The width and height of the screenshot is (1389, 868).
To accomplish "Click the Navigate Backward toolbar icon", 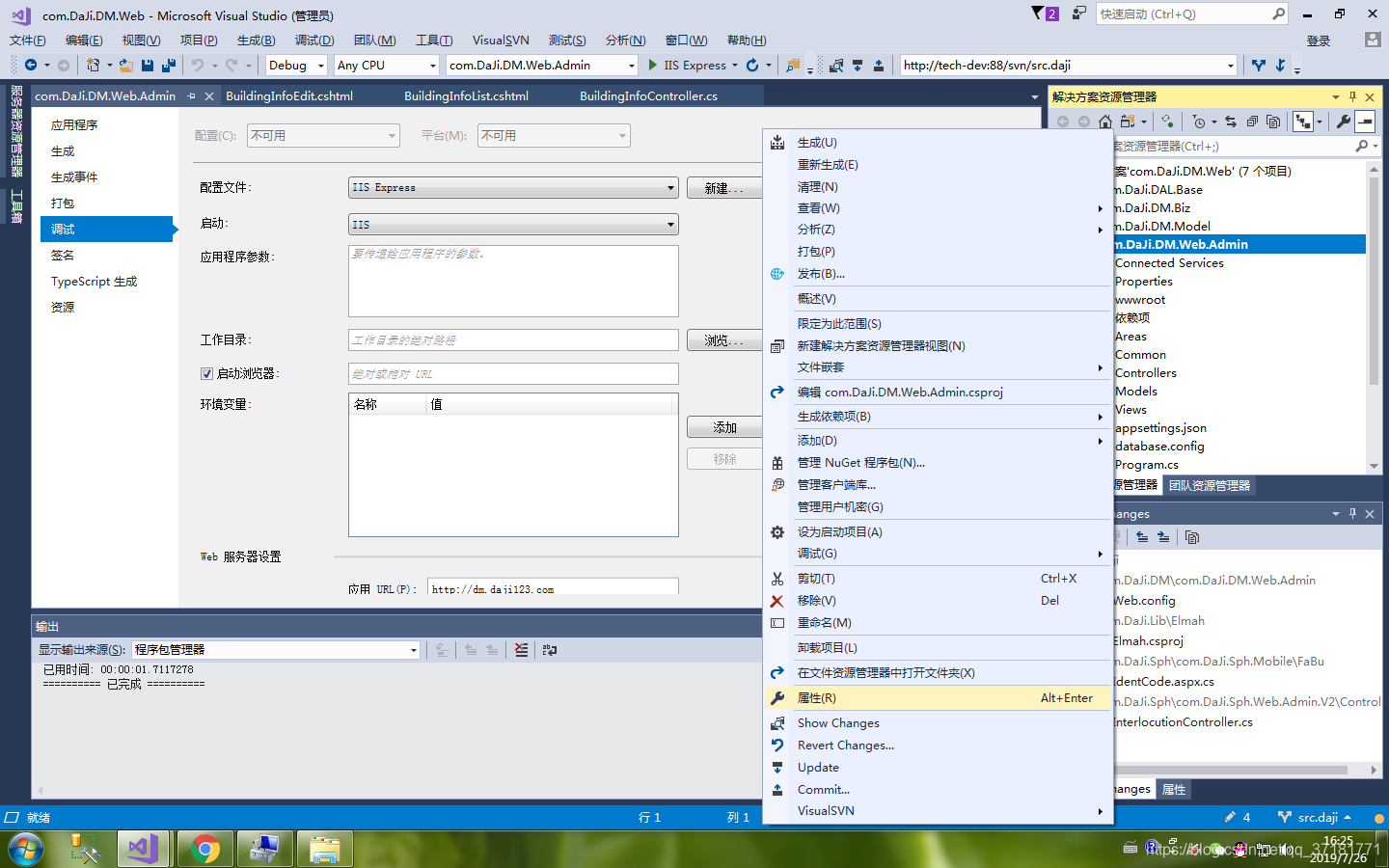I will pyautogui.click(x=31, y=65).
